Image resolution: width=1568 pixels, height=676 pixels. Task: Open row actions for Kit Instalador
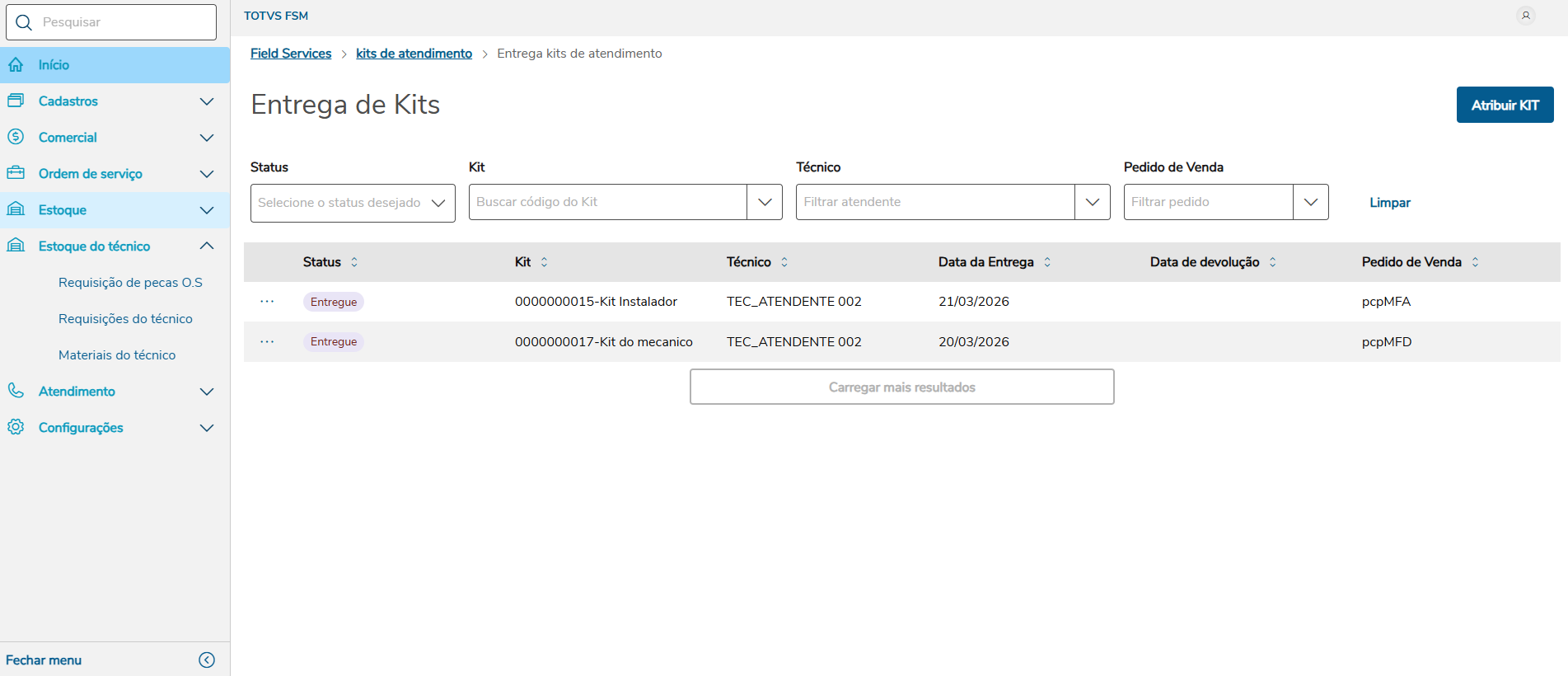267,302
